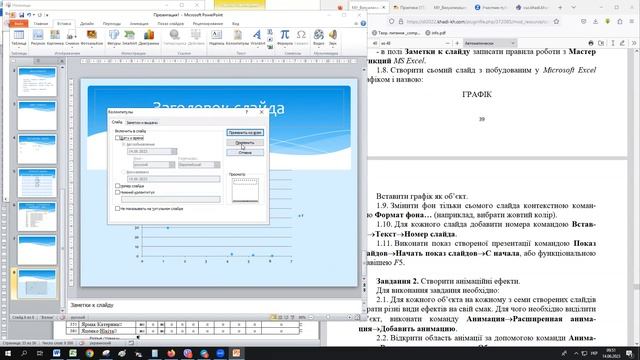640x360 pixels.
Task: Open Chrome from the taskbar
Action: (89, 353)
